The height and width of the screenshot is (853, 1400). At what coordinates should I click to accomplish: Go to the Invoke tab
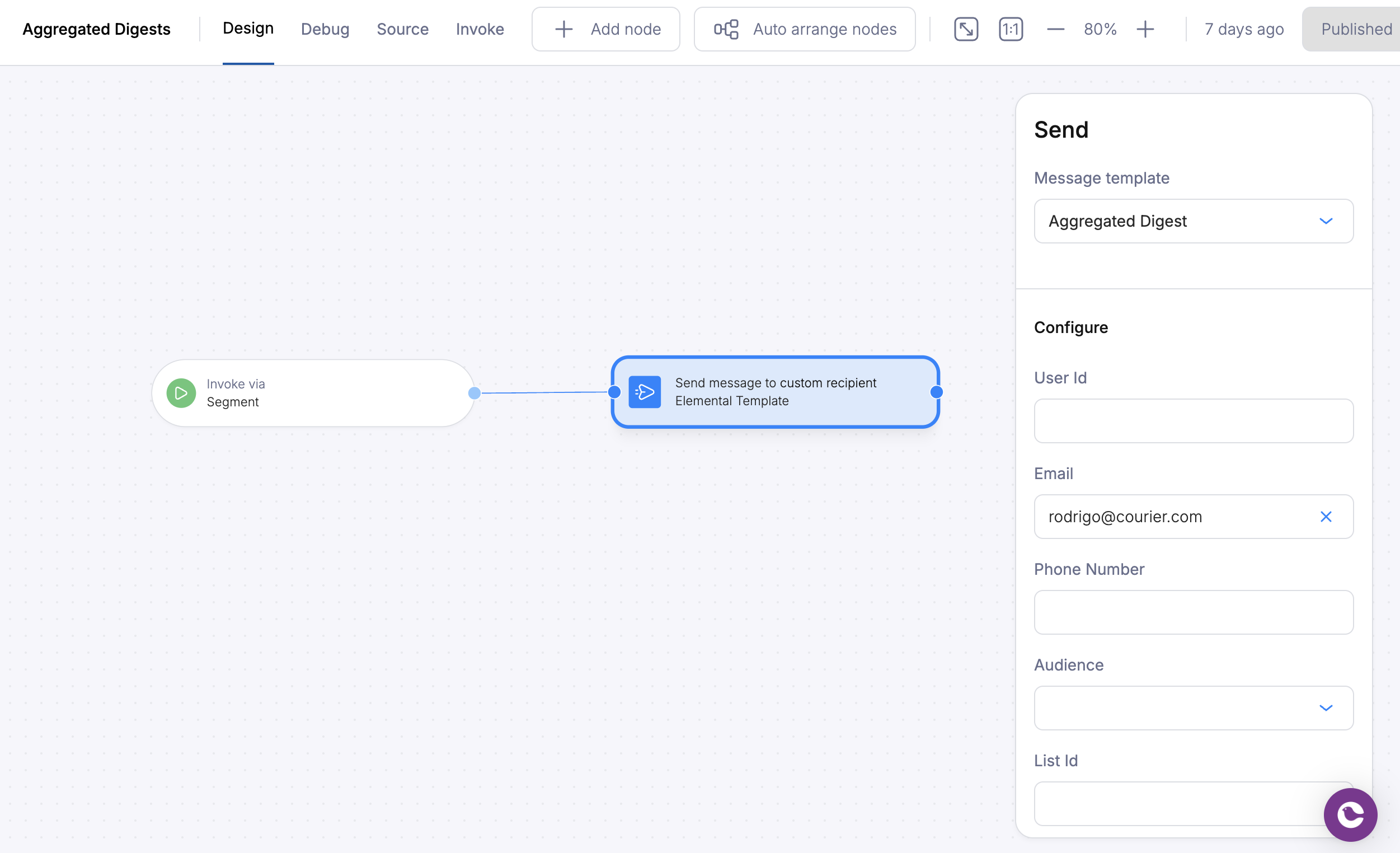coord(480,29)
